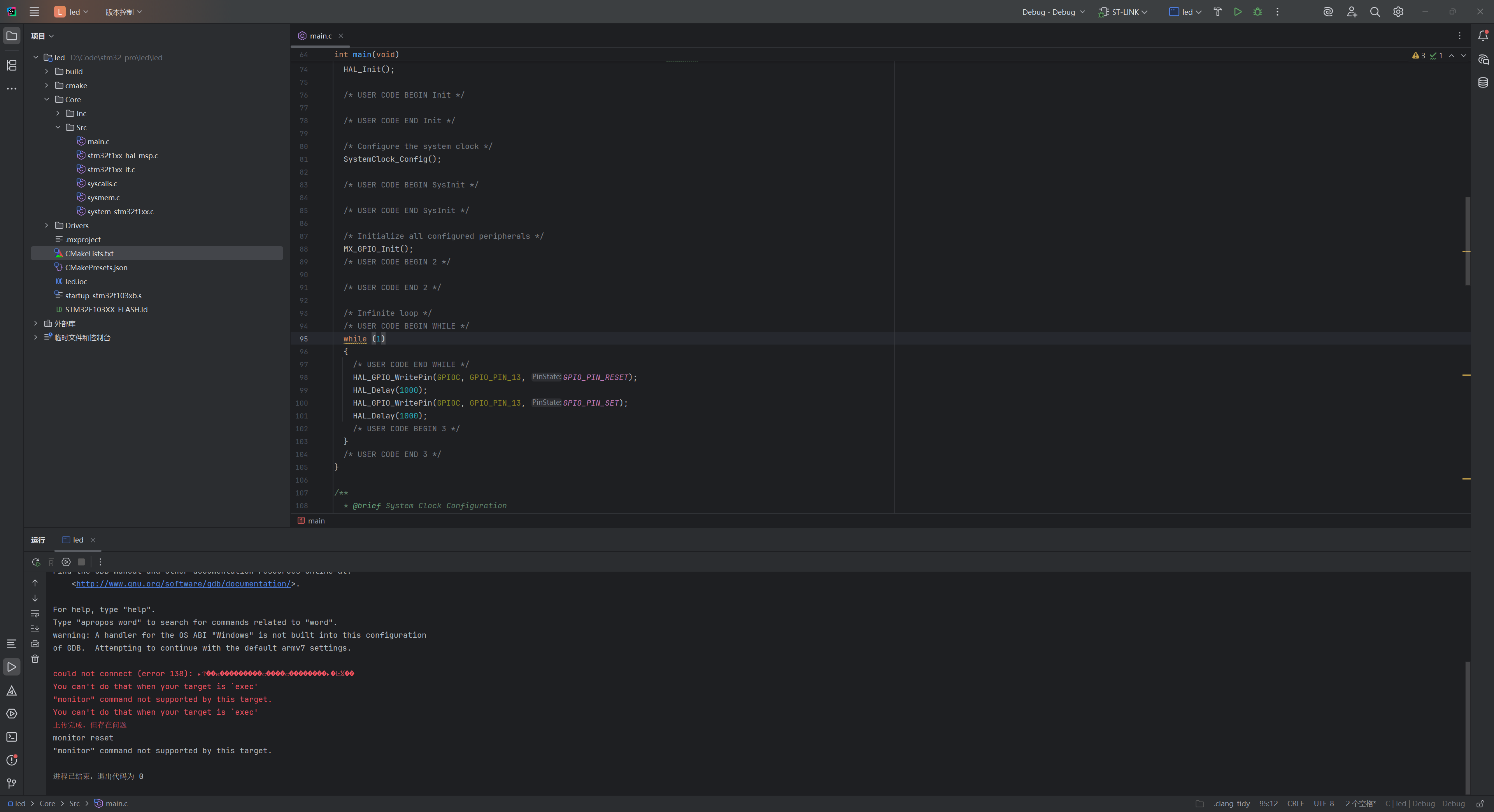The height and width of the screenshot is (812, 1494).
Task: Expand the cmake folder
Action: pos(46,85)
